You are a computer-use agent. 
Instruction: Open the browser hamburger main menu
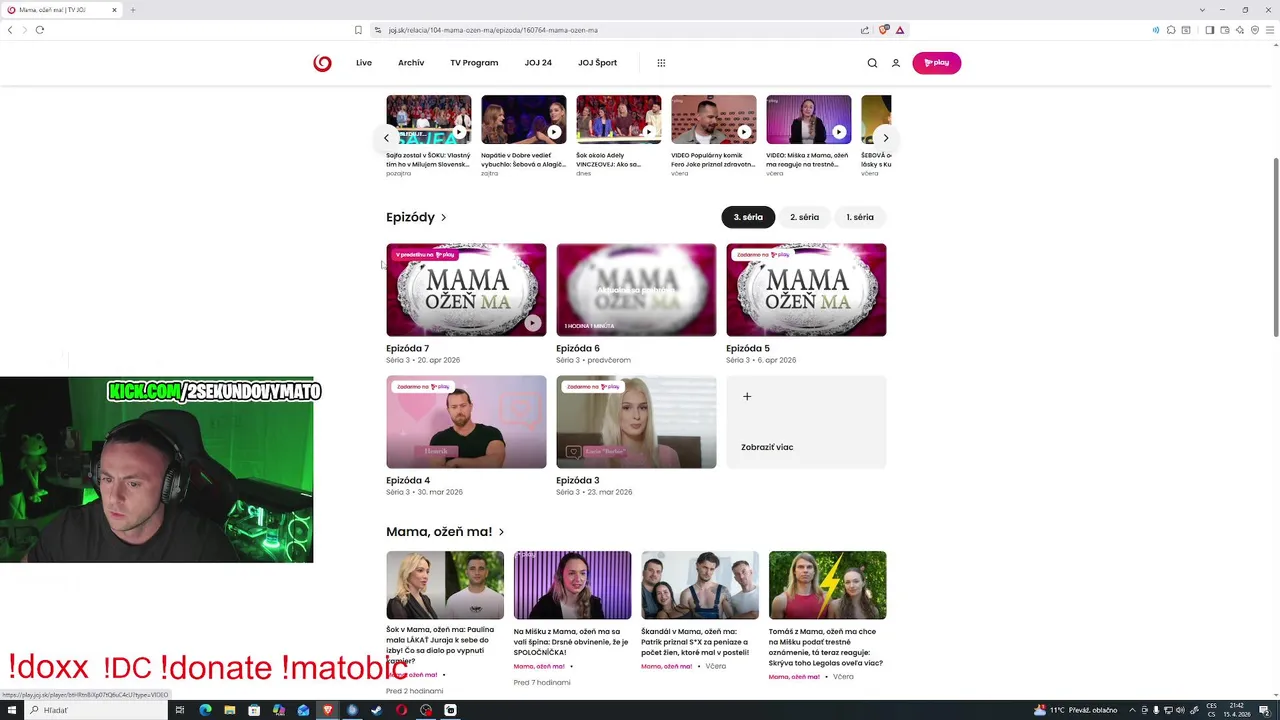1271,30
